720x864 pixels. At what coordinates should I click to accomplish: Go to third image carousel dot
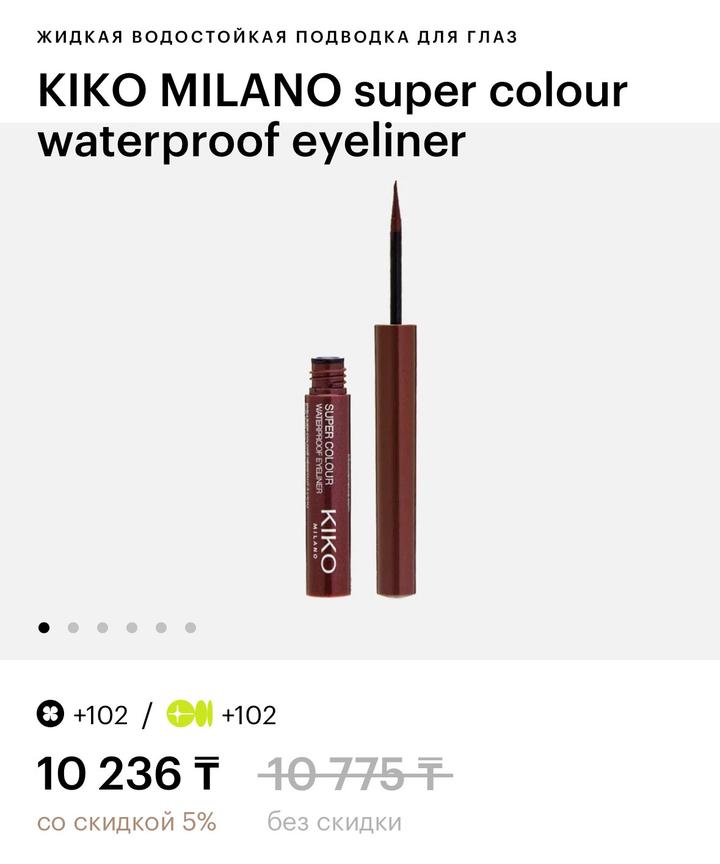click(102, 628)
